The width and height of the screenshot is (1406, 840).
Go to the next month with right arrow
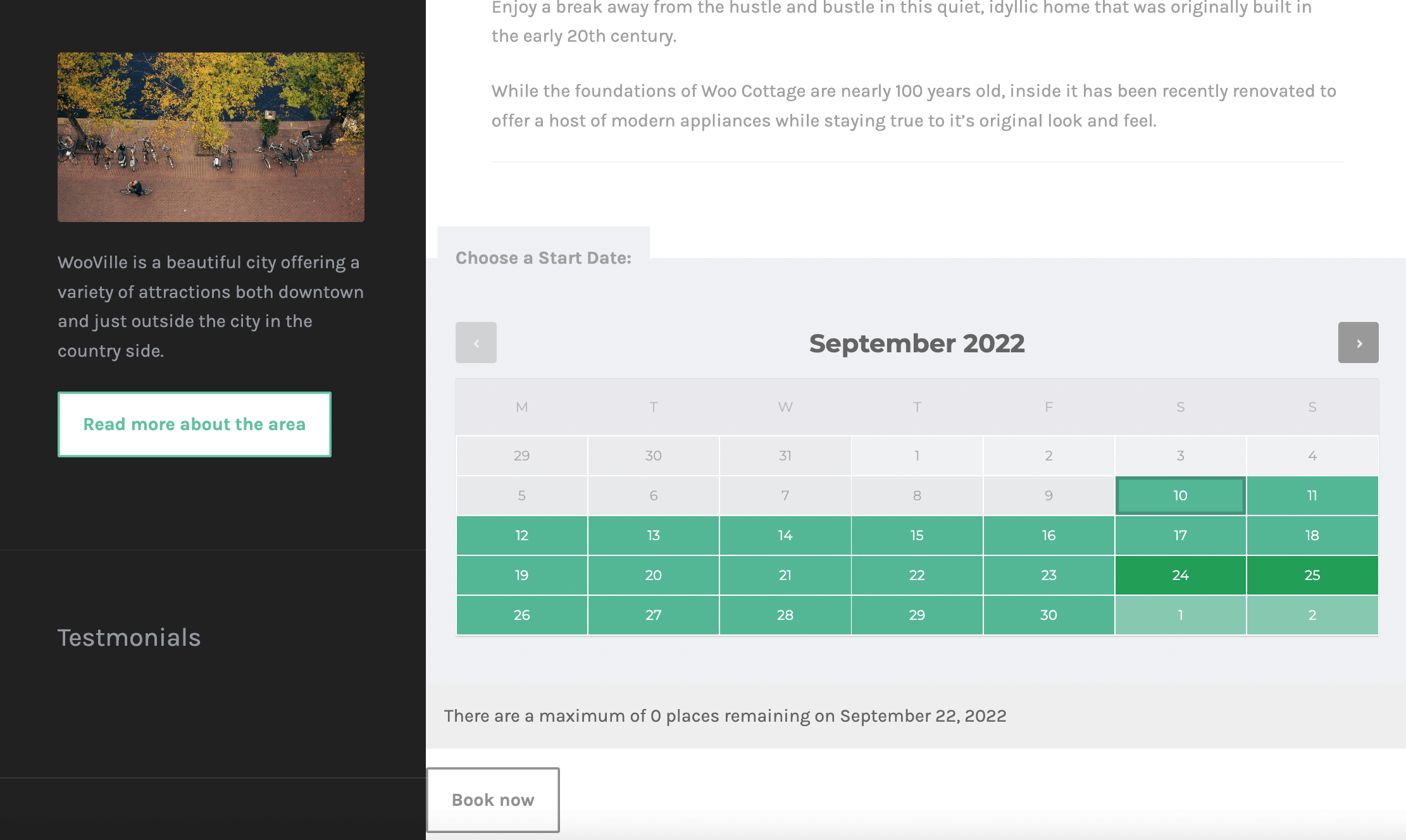click(1358, 343)
